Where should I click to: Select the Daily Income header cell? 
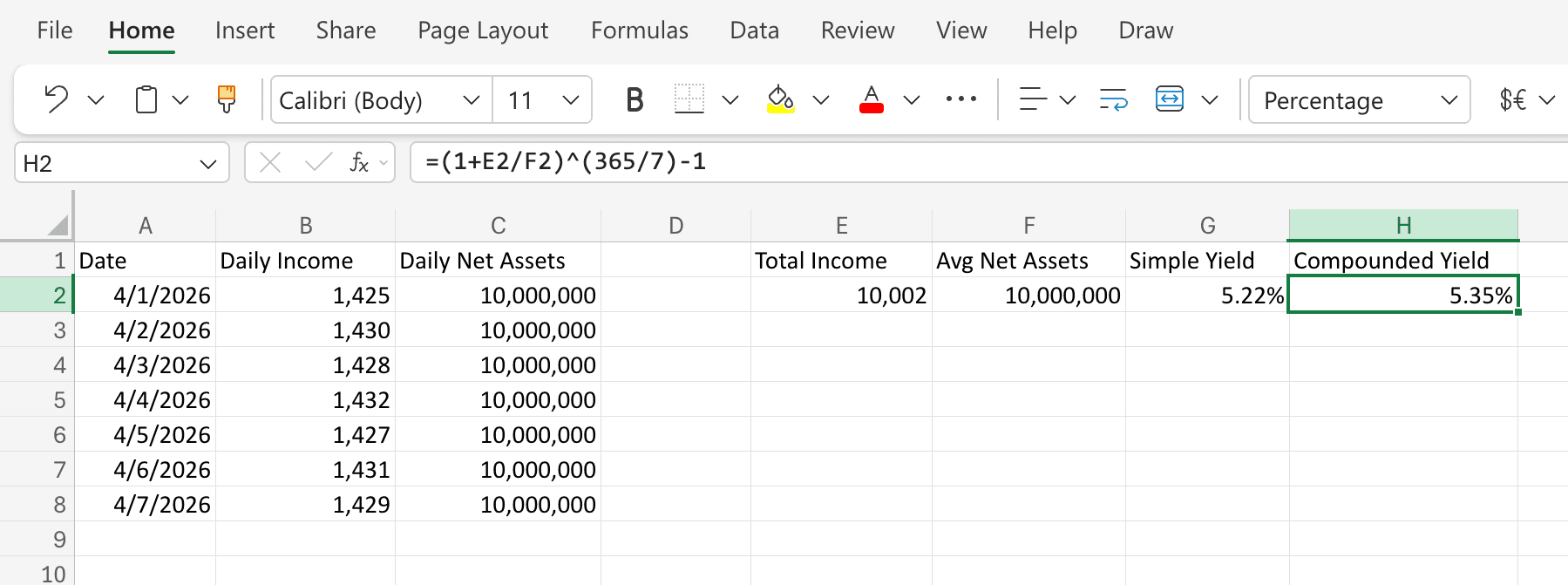point(305,260)
